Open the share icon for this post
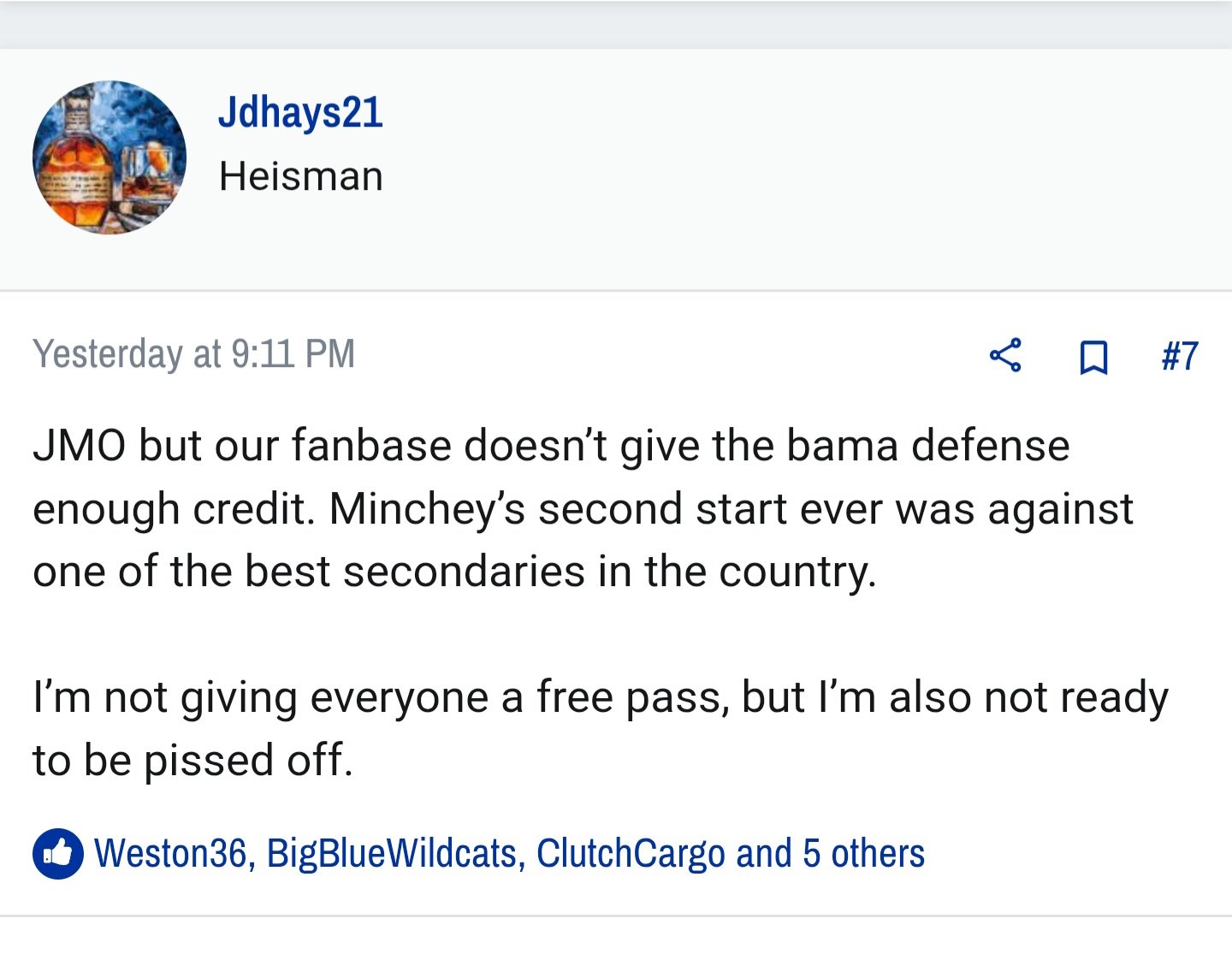Screen dimensions: 1232x954 (x=1005, y=355)
